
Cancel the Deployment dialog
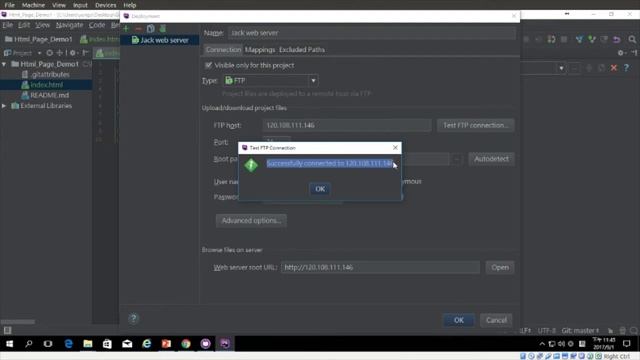(496, 320)
